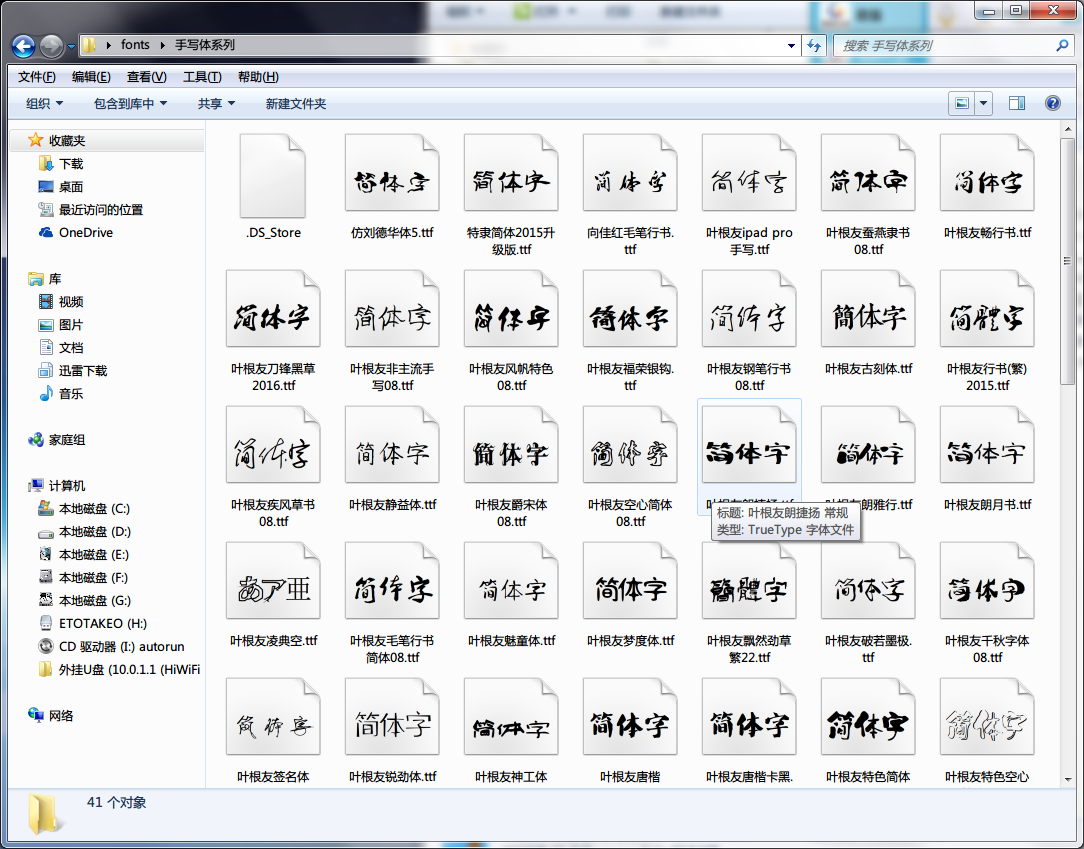The width and height of the screenshot is (1084, 849).
Task: Select 叶根友魅童体.ttf icon
Action: (511, 581)
